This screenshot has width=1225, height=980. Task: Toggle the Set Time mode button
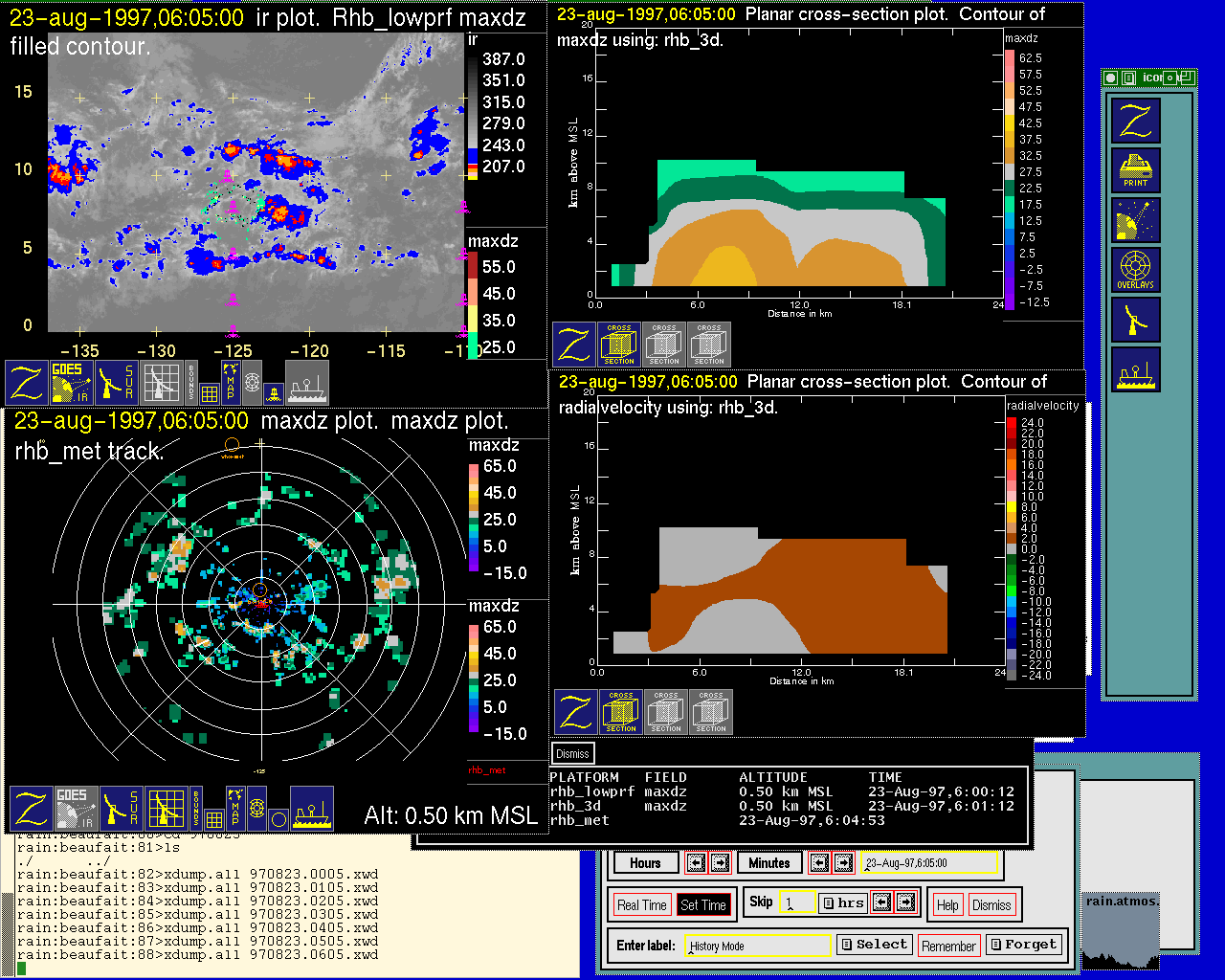pyautogui.click(x=702, y=905)
